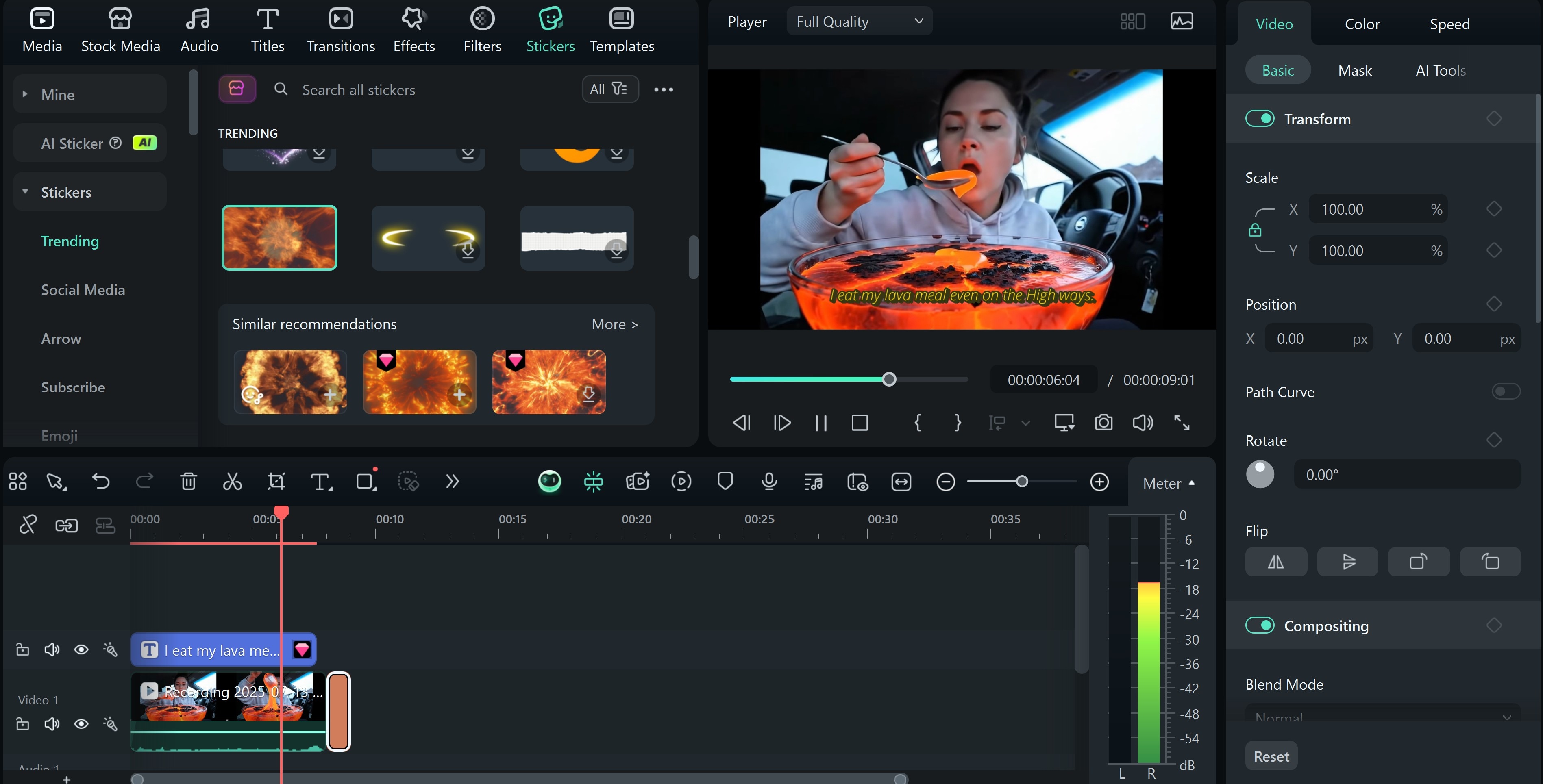Click the playback progress slider handle

pos(889,379)
